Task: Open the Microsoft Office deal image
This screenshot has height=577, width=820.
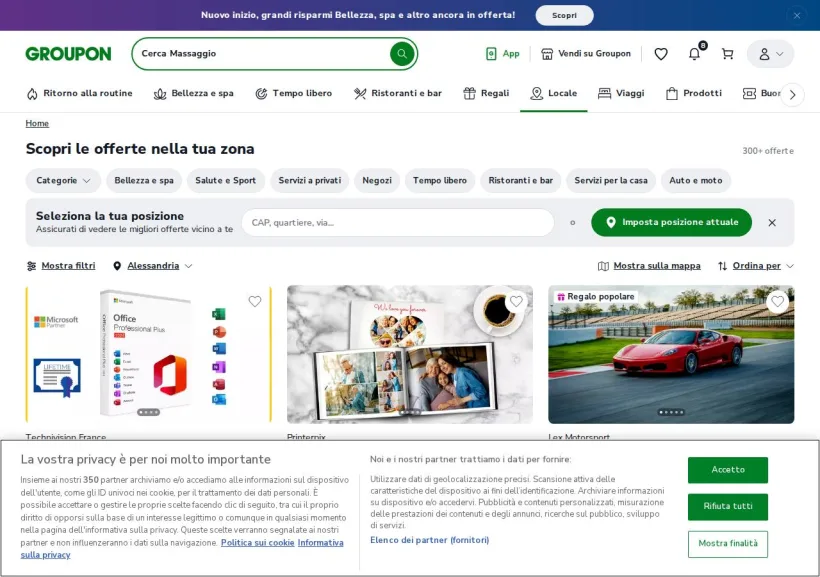Action: pos(149,354)
